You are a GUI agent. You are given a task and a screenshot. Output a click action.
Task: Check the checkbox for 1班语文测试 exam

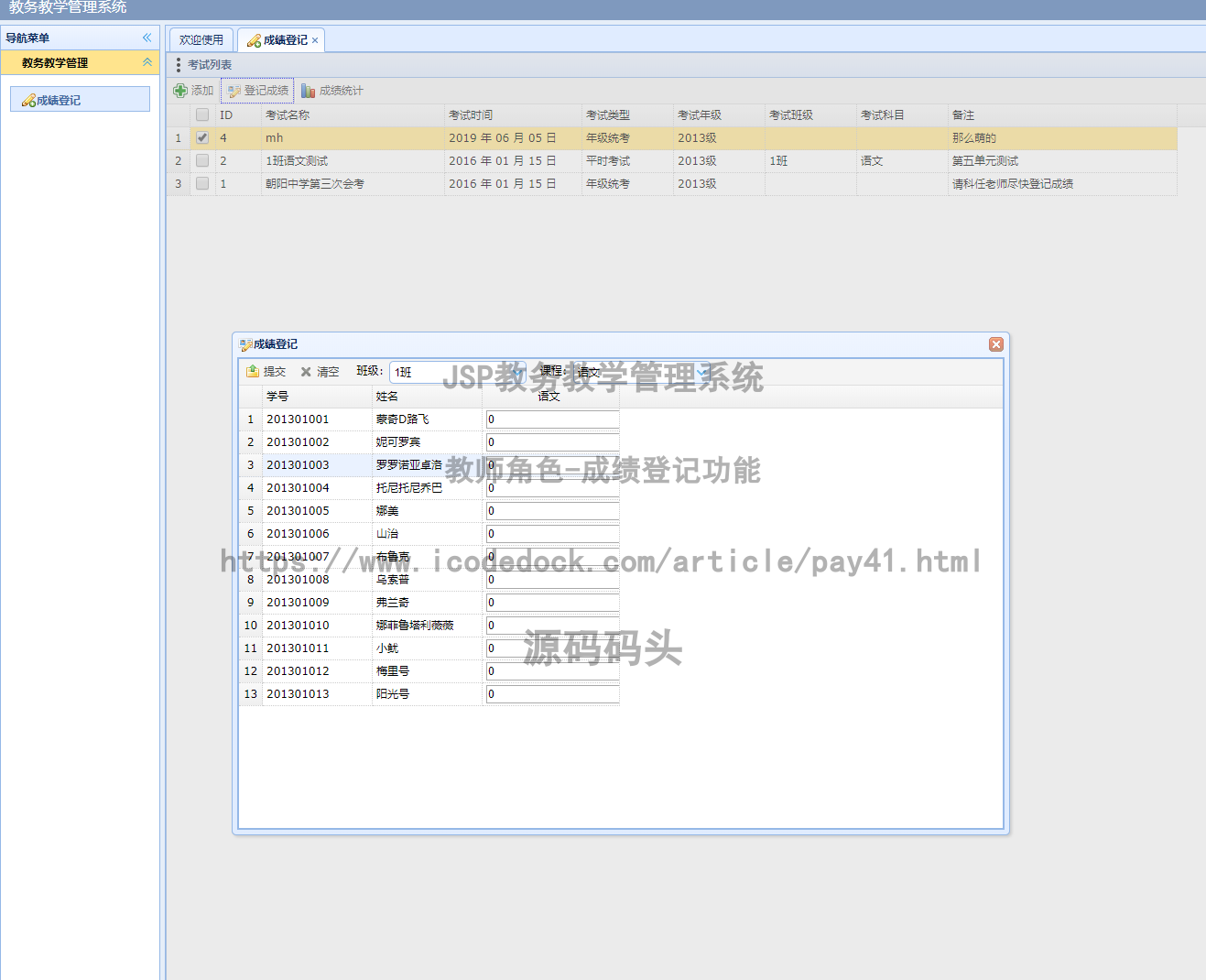pos(201,160)
